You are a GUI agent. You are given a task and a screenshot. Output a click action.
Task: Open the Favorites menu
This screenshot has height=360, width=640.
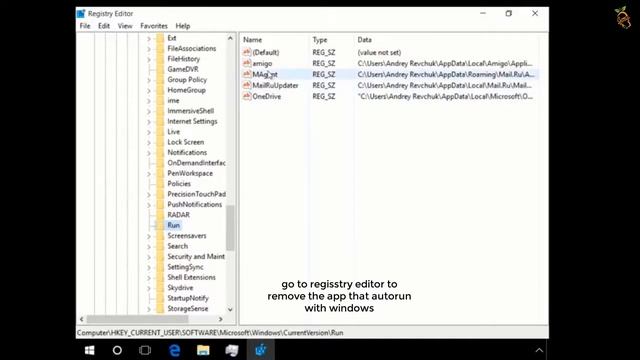pos(154,26)
